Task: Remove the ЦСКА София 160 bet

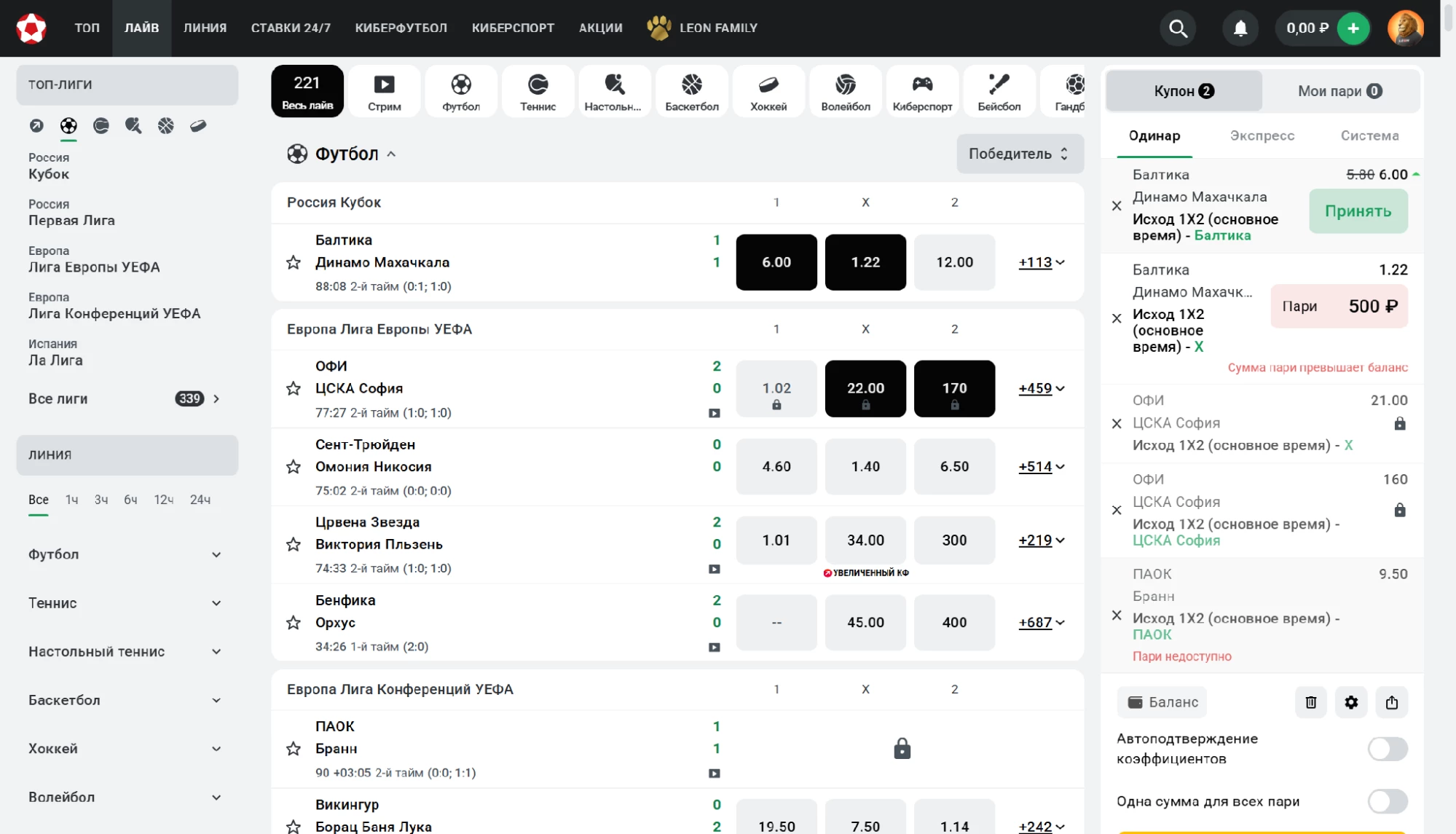Action: click(1117, 511)
